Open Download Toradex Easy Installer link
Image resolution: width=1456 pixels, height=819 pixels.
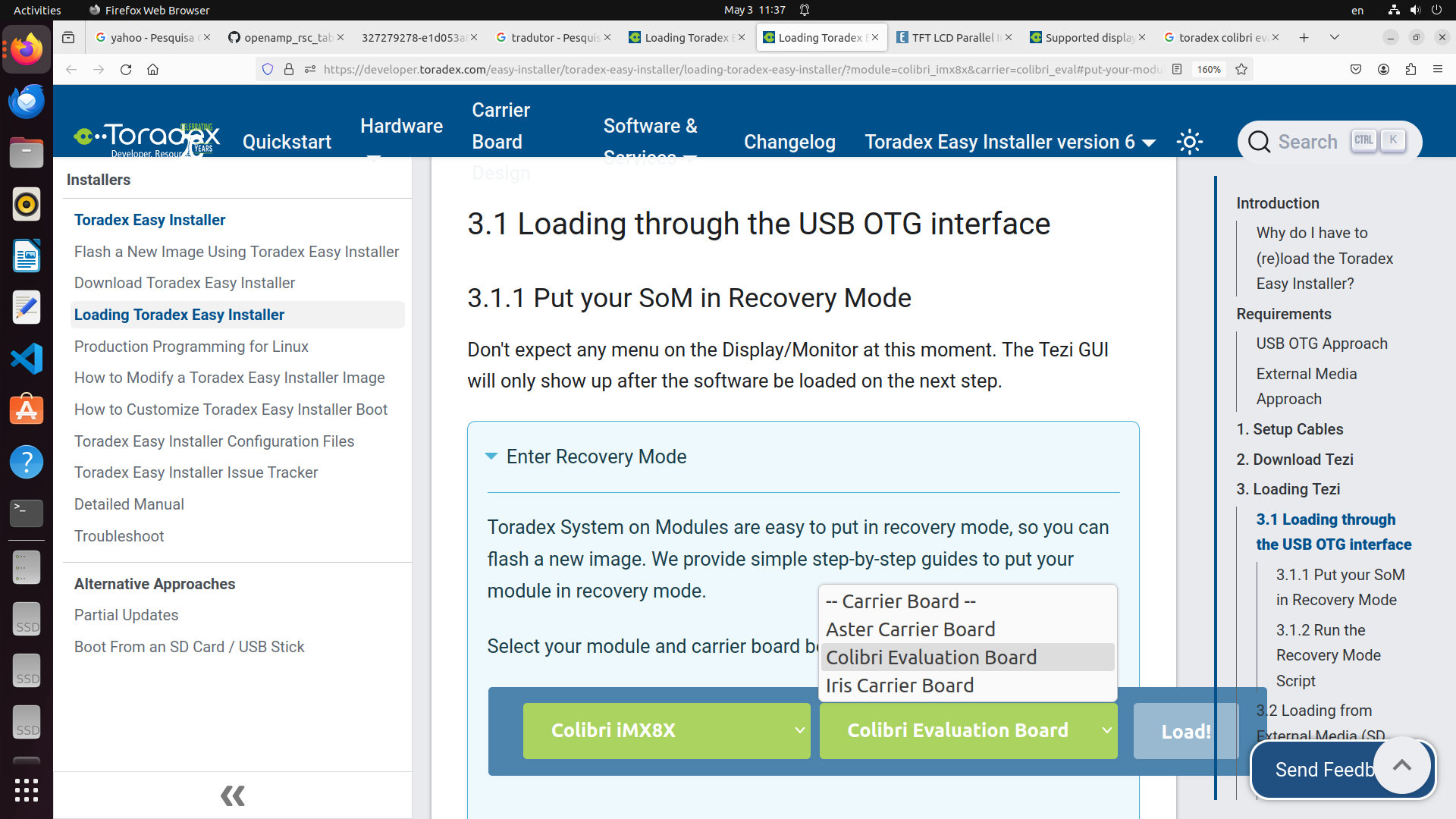click(184, 283)
